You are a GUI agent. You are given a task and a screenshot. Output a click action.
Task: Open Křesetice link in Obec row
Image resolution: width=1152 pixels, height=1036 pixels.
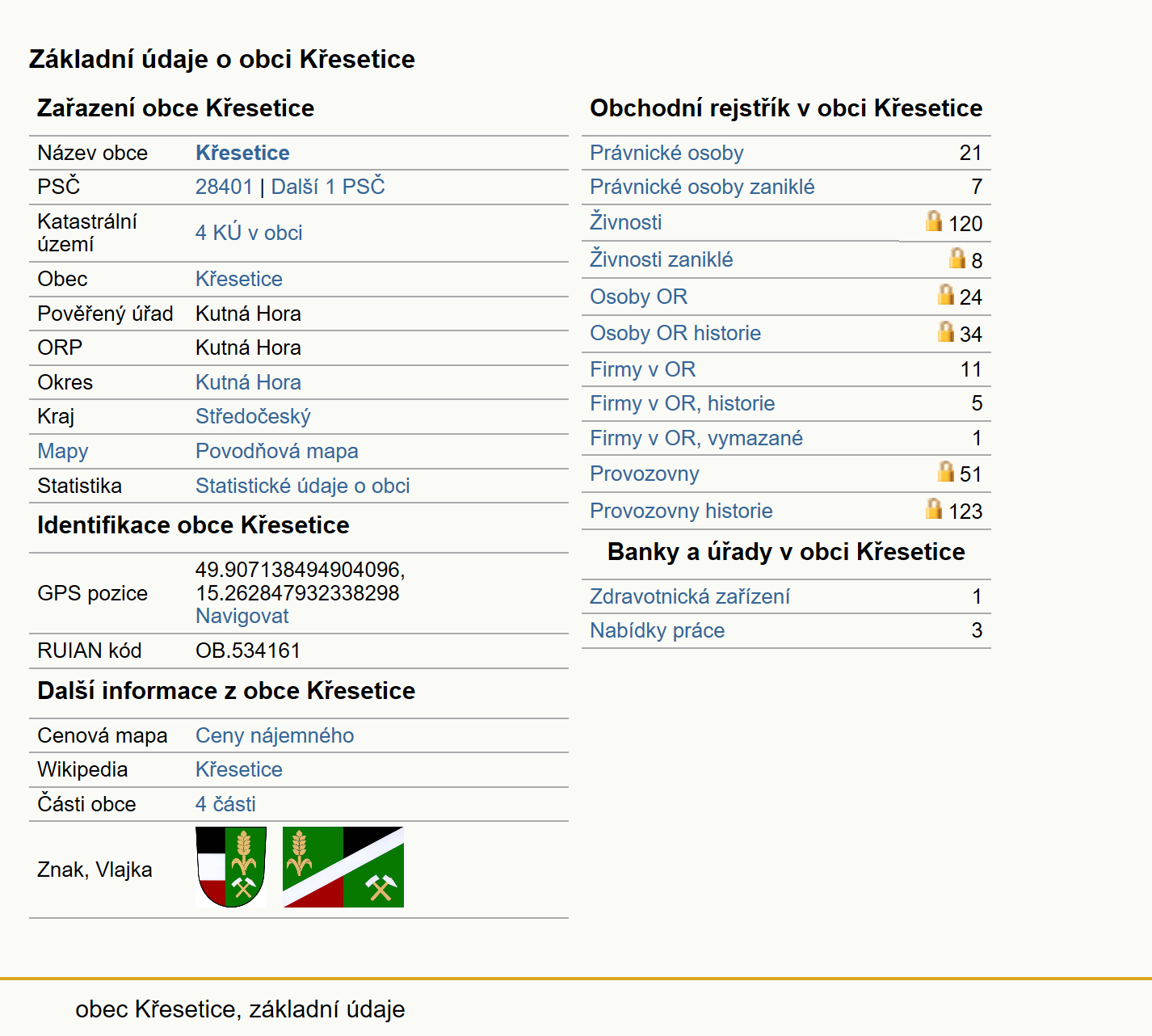[239, 279]
